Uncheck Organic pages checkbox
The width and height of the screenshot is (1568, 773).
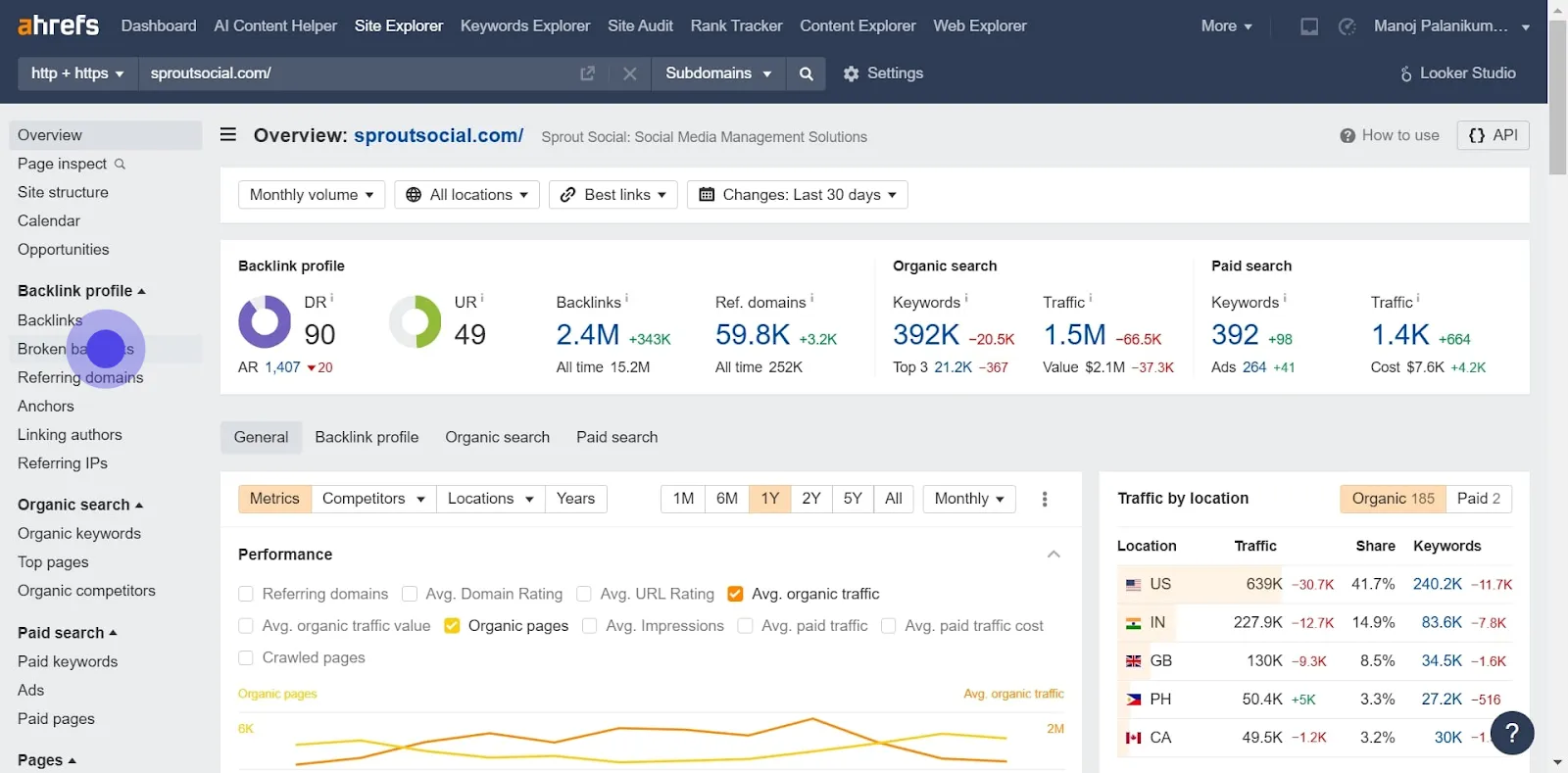pyautogui.click(x=452, y=626)
